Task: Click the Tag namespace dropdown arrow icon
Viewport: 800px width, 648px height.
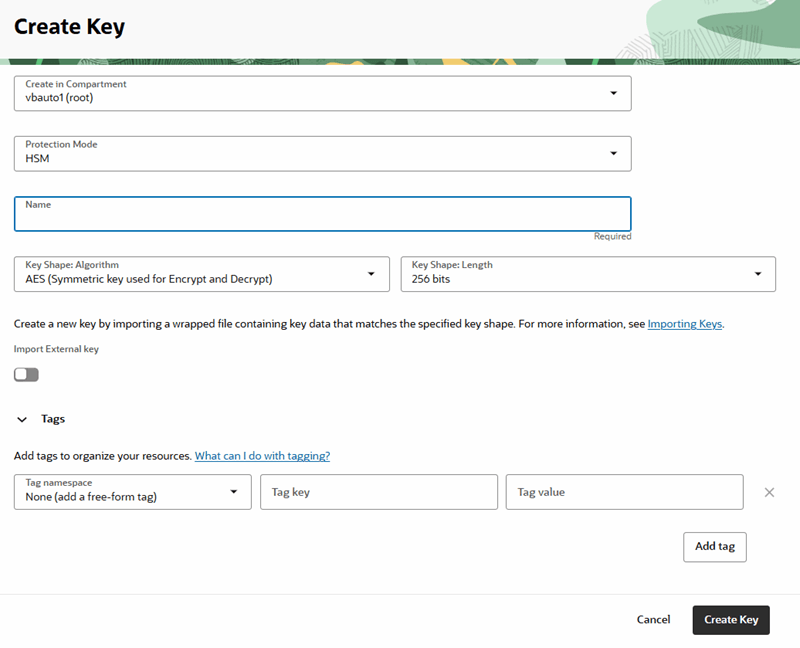Action: tap(236, 491)
